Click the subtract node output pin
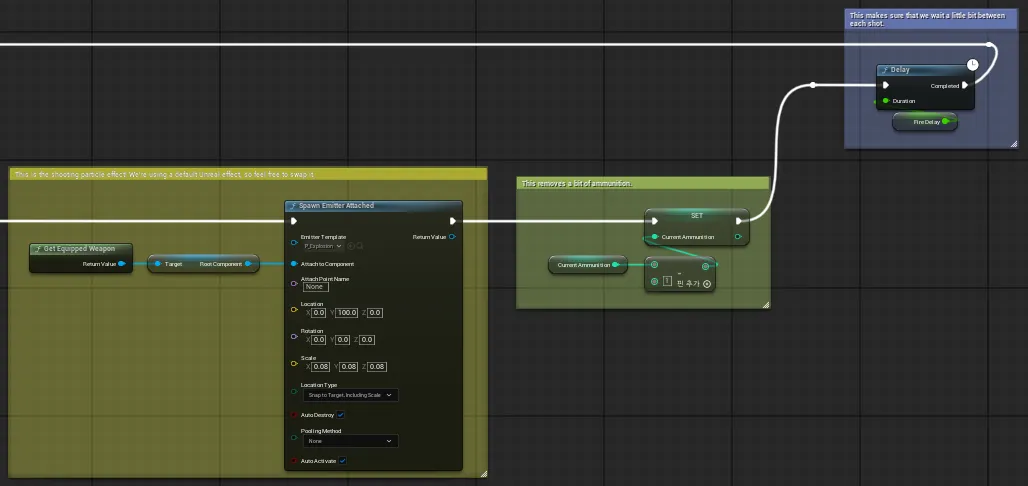This screenshot has height=486, width=1028. (x=705, y=266)
